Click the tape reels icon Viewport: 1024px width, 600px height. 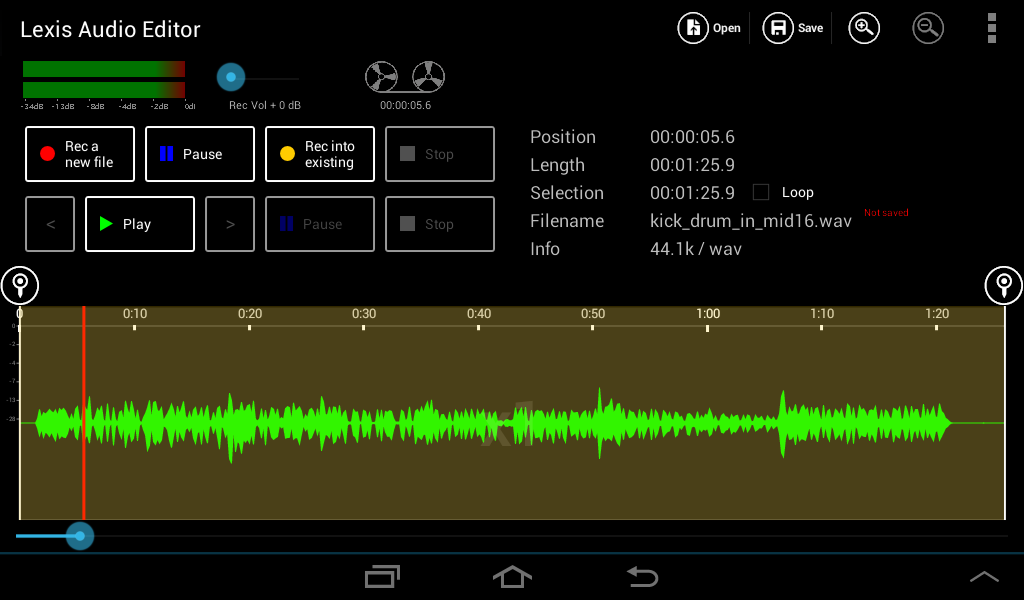[x=405, y=77]
